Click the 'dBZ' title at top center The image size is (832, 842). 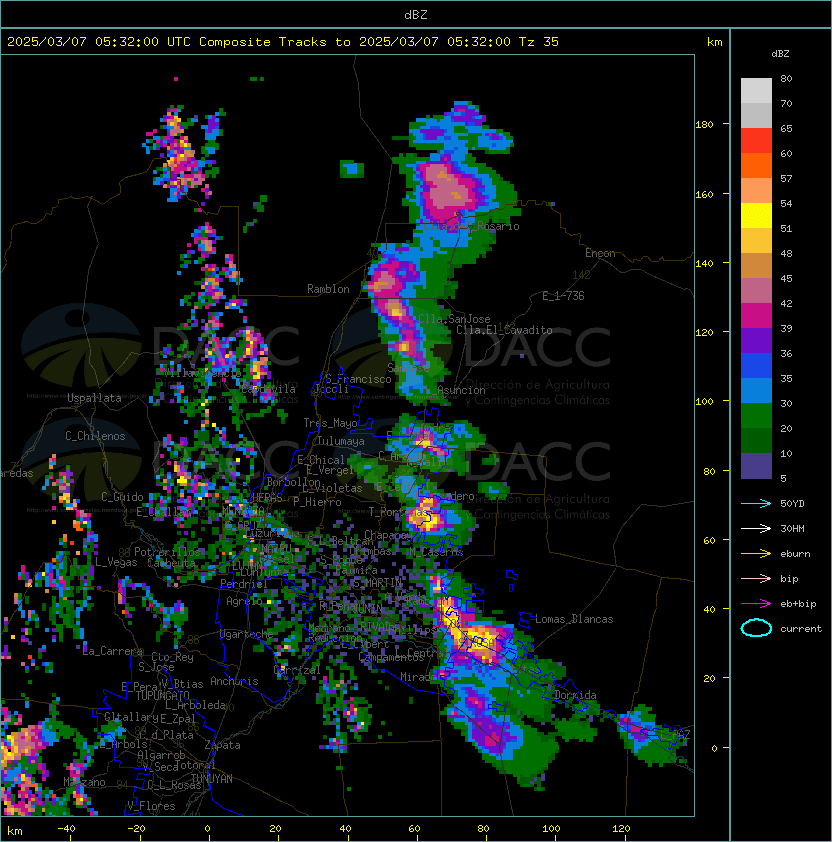pos(416,14)
